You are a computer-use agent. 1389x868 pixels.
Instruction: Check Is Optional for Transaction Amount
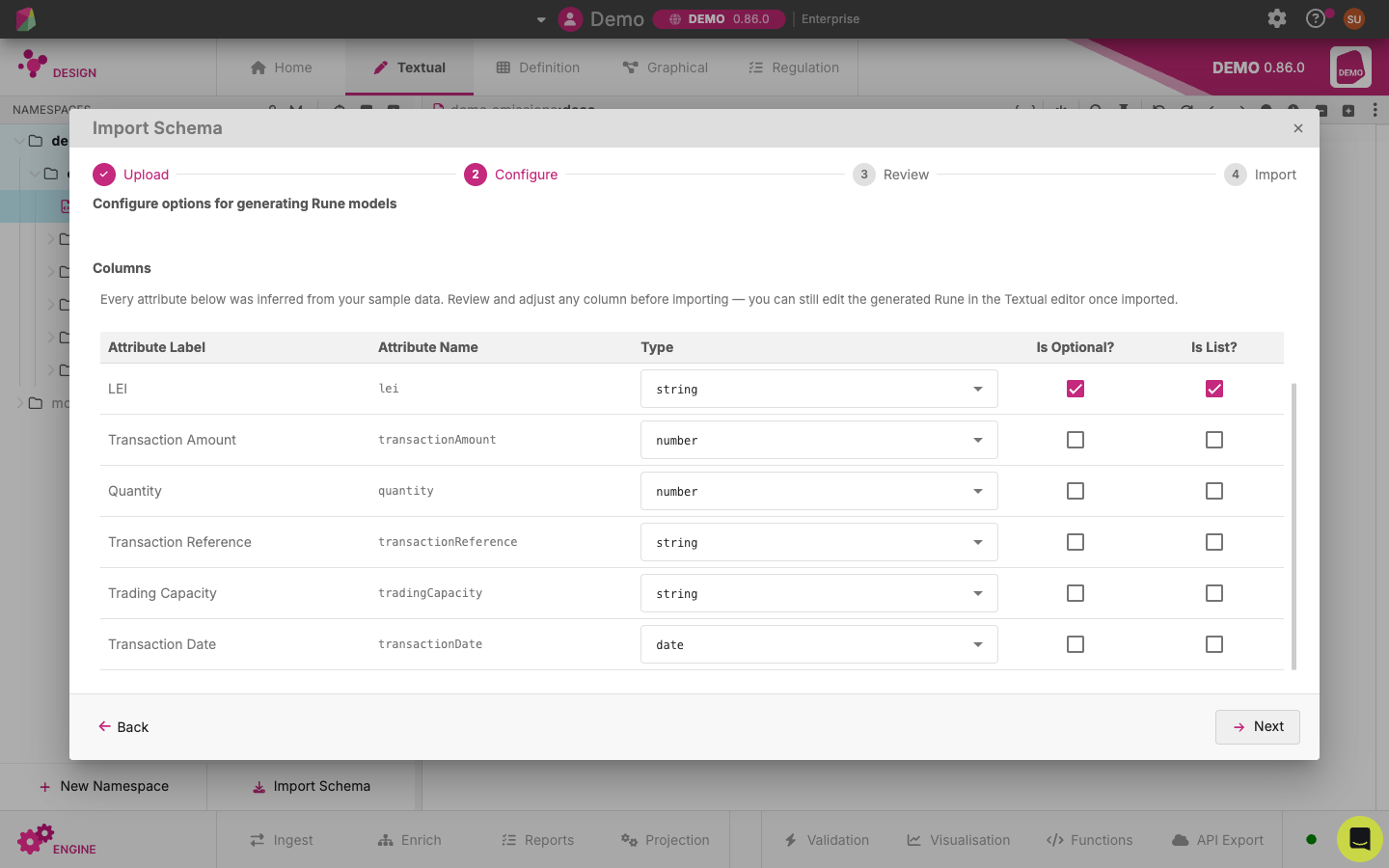1076,440
